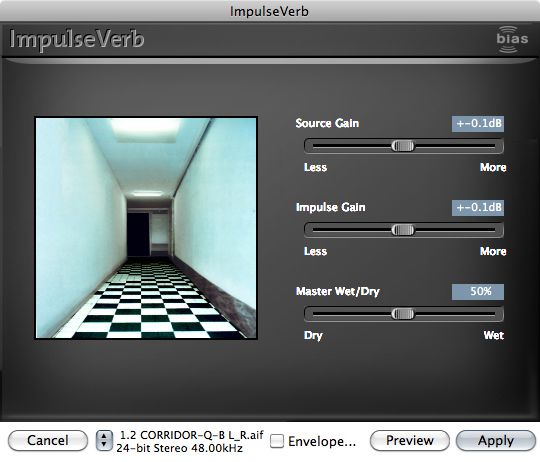Click the Source Gain slider handle
540x462 pixels.
[x=403, y=146]
